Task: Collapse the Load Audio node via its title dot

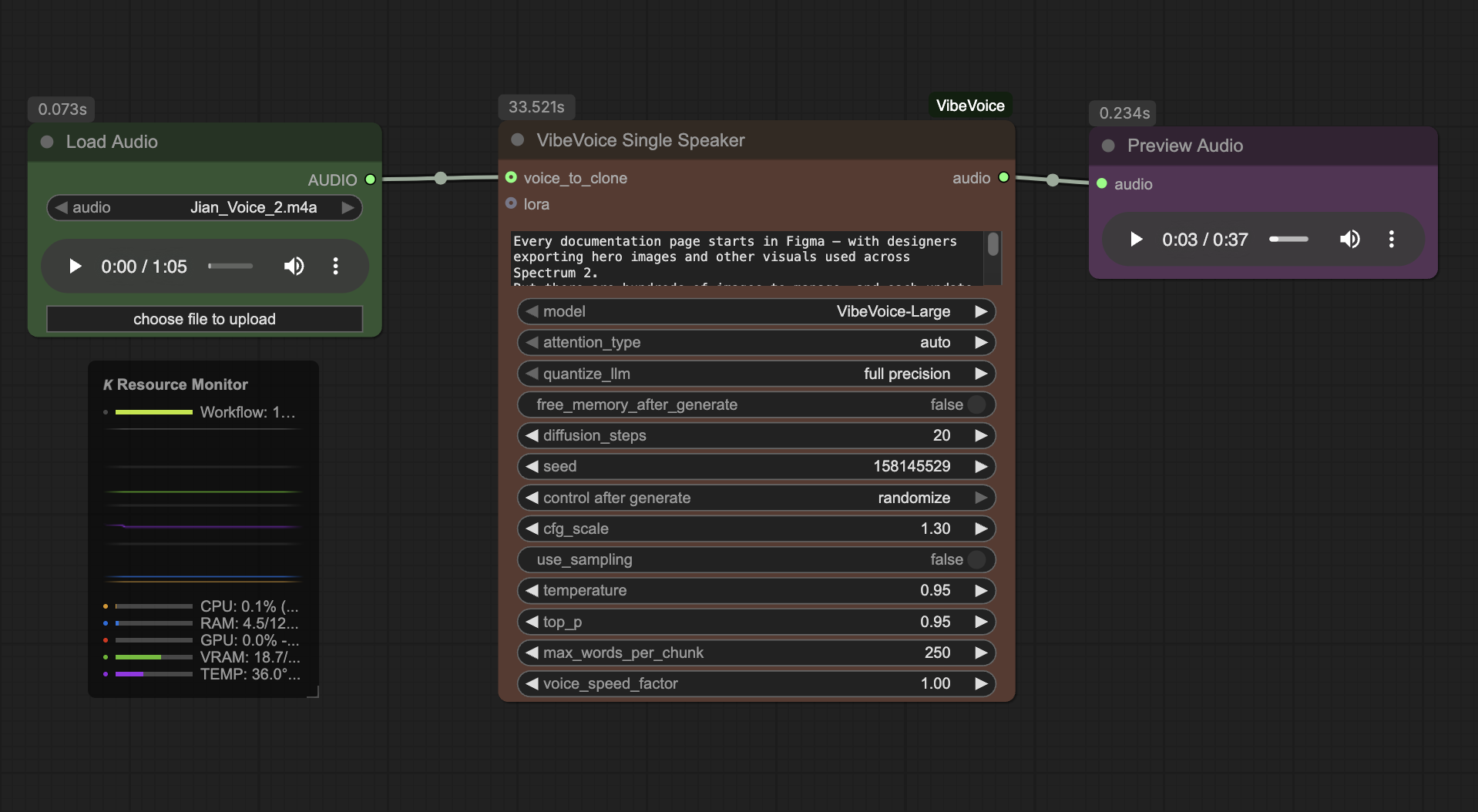Action: [x=45, y=141]
